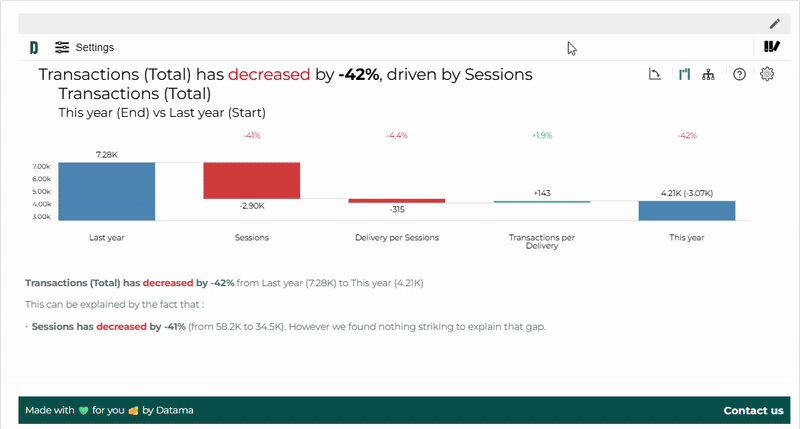The image size is (800, 429).
Task: Open the Datama D logo icon
Action: 34,47
